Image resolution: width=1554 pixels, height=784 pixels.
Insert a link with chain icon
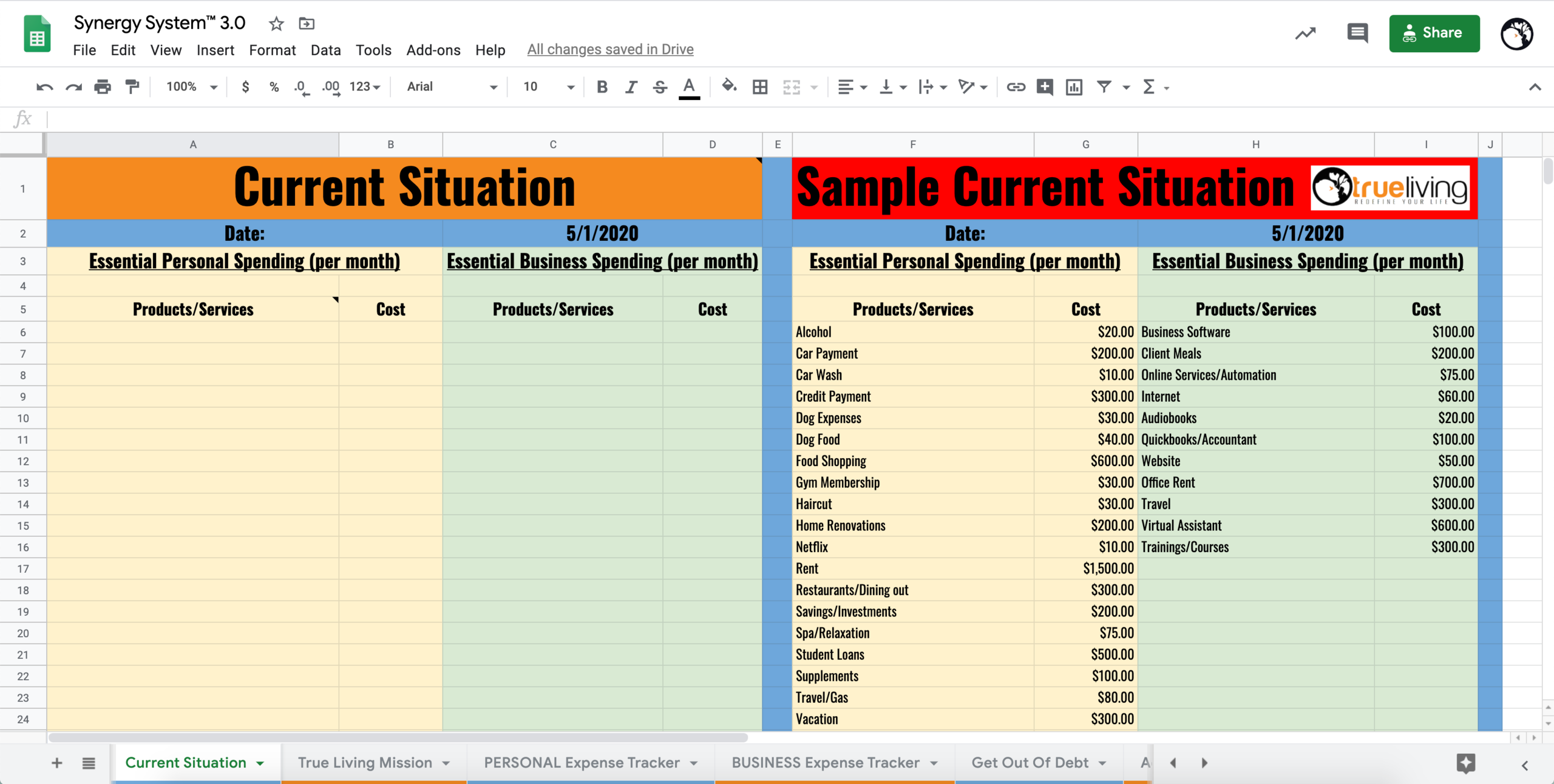pos(1016,87)
